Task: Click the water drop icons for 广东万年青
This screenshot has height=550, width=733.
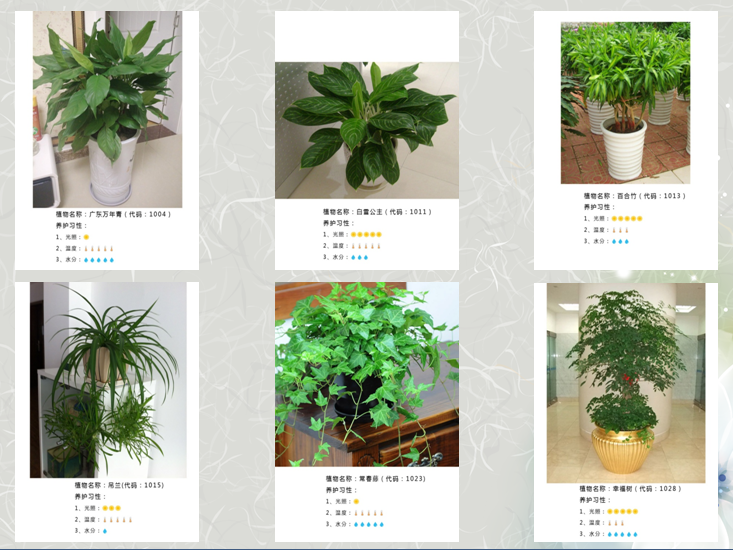Action: (99, 260)
